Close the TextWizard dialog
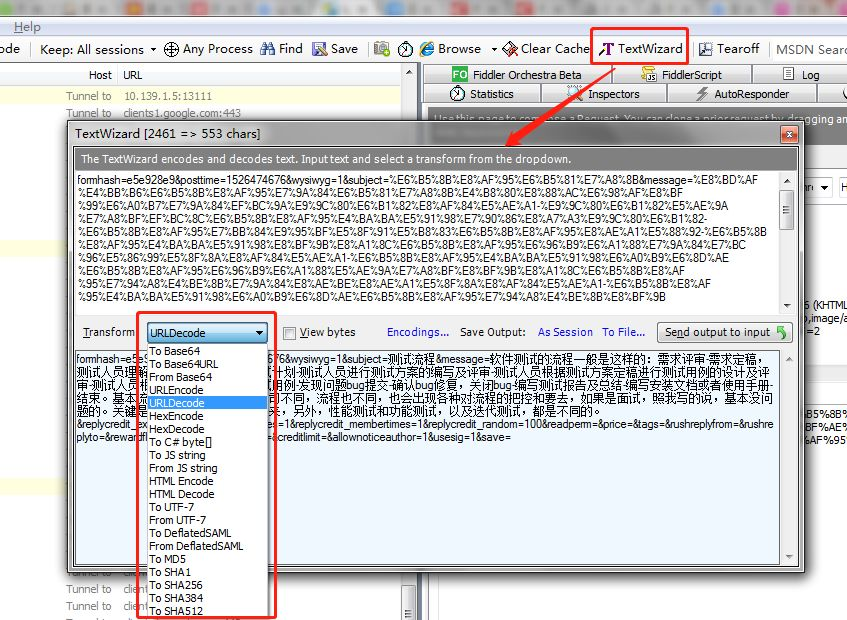 [x=789, y=134]
